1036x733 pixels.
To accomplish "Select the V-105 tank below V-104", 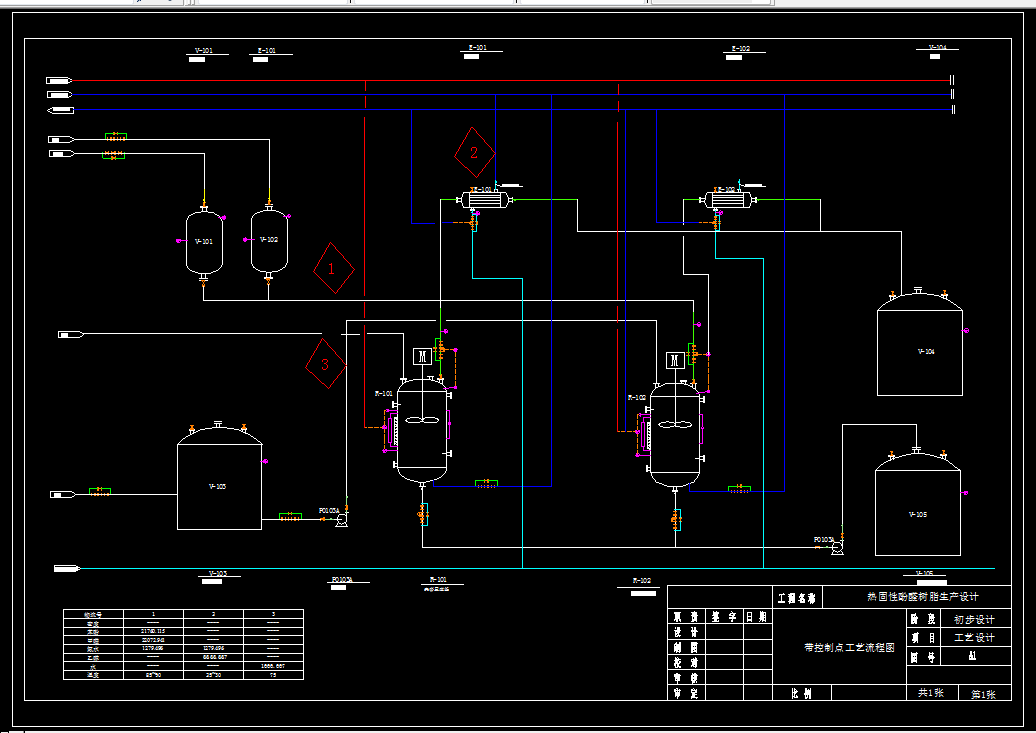I will 918,505.
